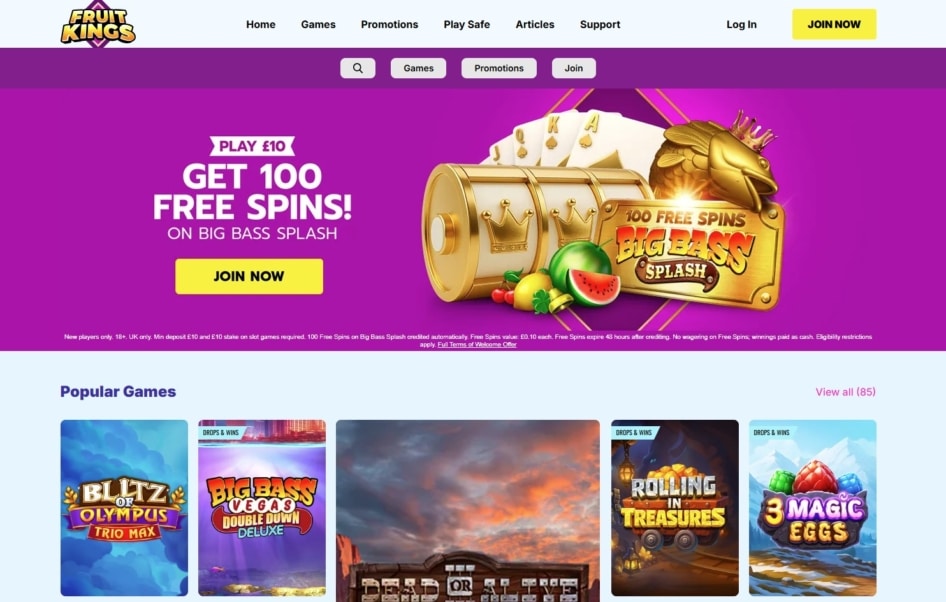
Task: Open the Support page
Action: [600, 24]
